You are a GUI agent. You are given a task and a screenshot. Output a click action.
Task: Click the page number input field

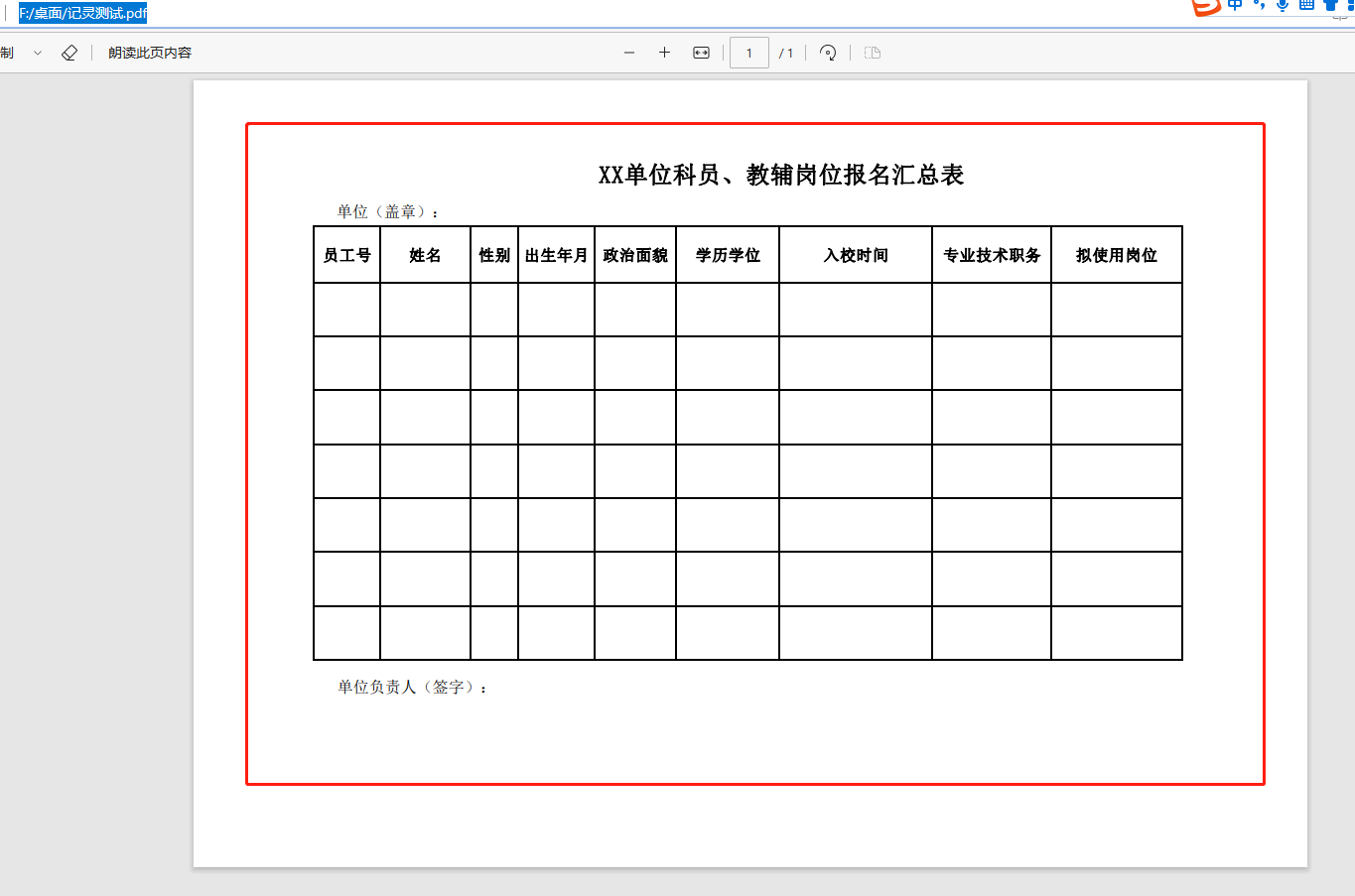click(x=749, y=53)
